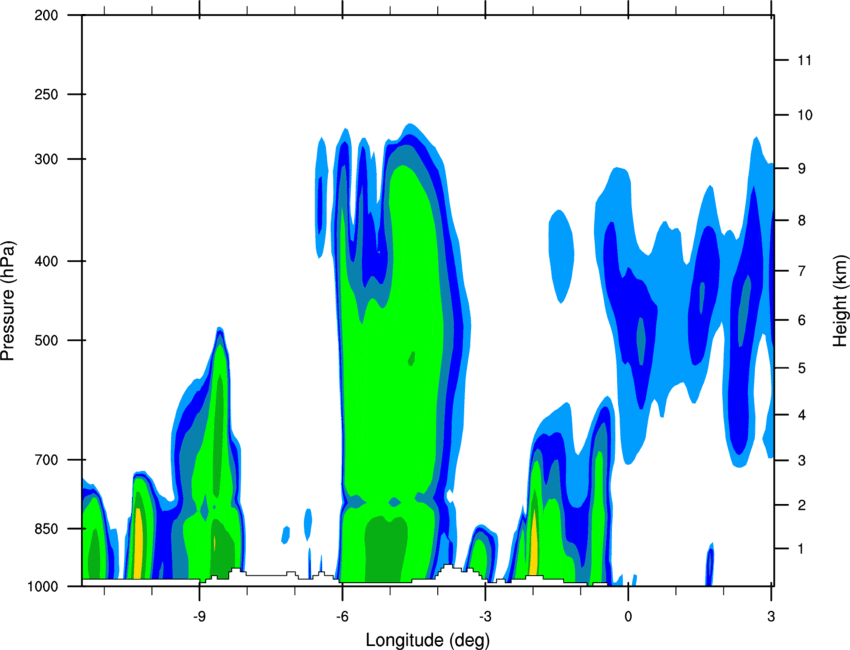Click the 7 km height tick label
The image size is (850, 650).
[x=802, y=271]
